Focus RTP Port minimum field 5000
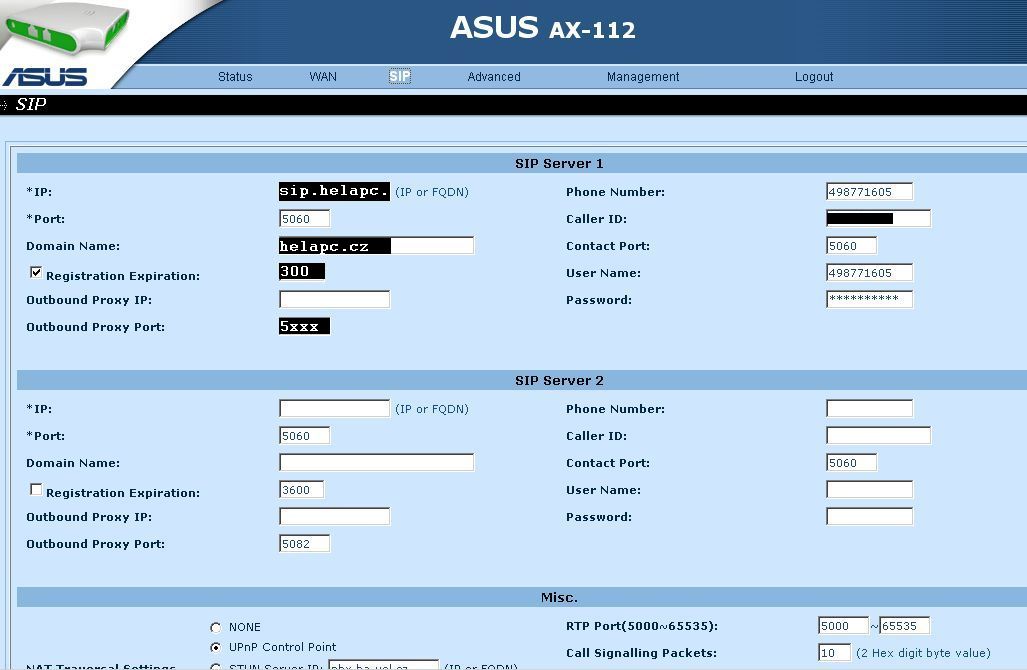The width and height of the screenshot is (1027, 670). pos(843,625)
